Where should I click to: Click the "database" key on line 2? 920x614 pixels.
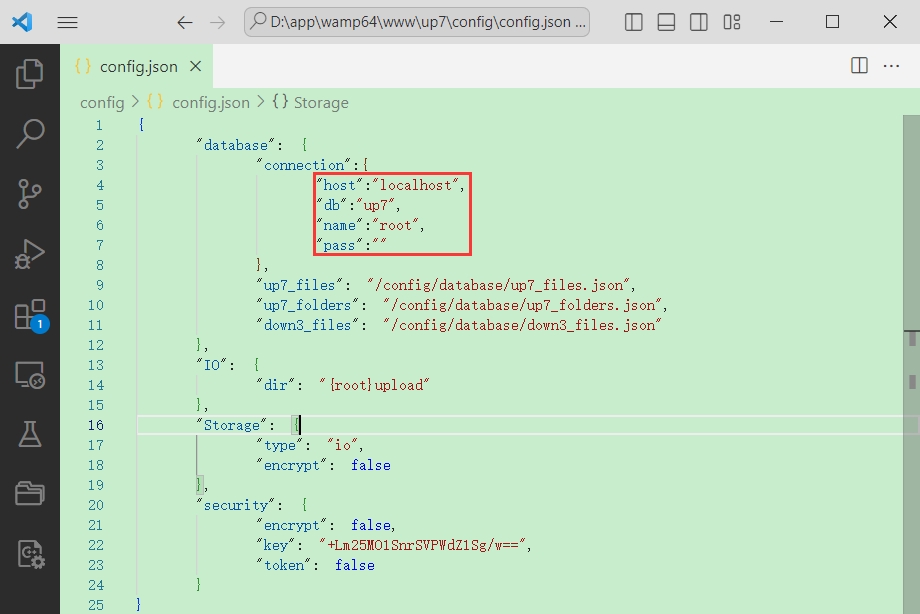click(x=235, y=145)
